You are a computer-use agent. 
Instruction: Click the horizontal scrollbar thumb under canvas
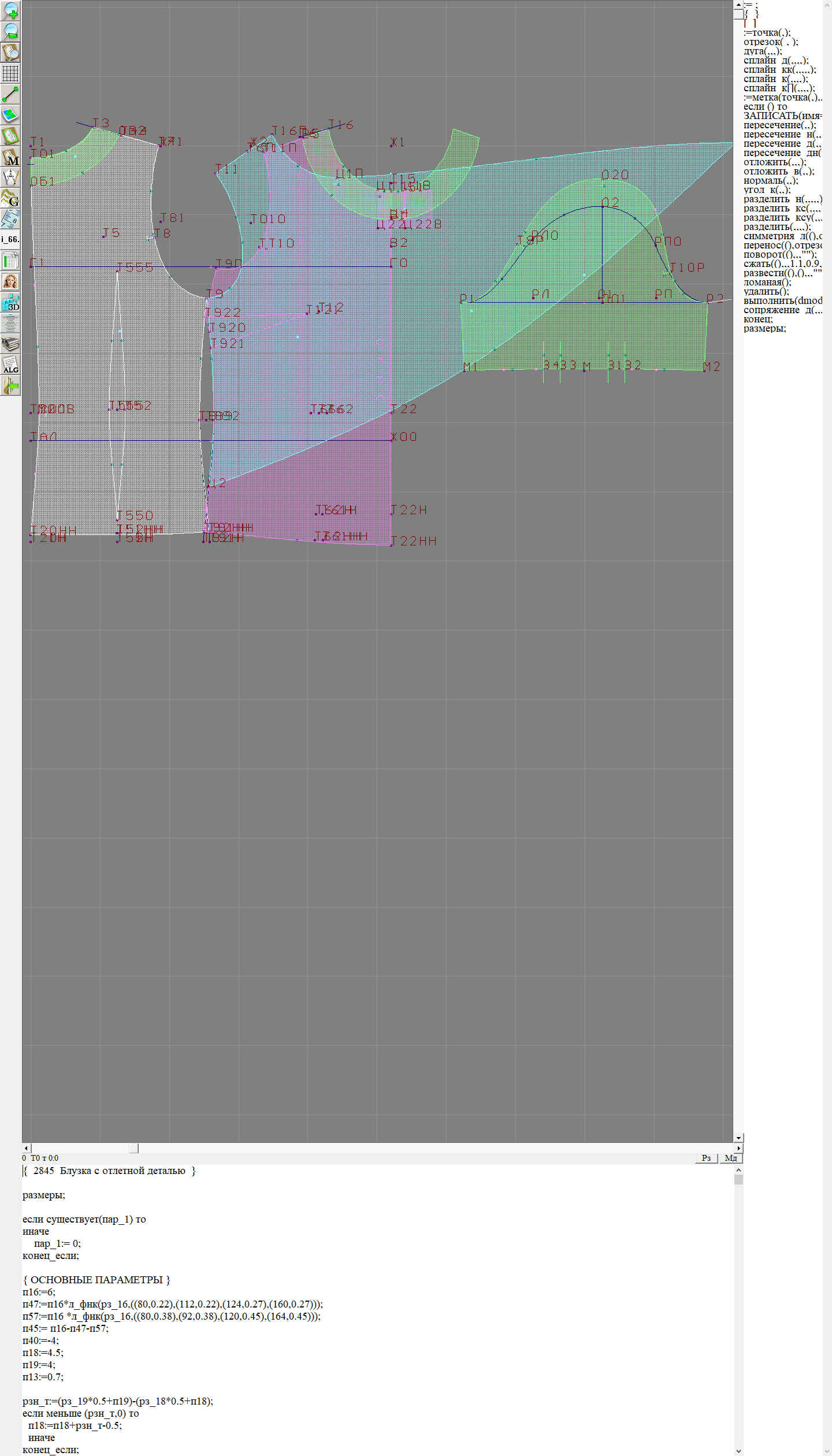[x=133, y=1148]
